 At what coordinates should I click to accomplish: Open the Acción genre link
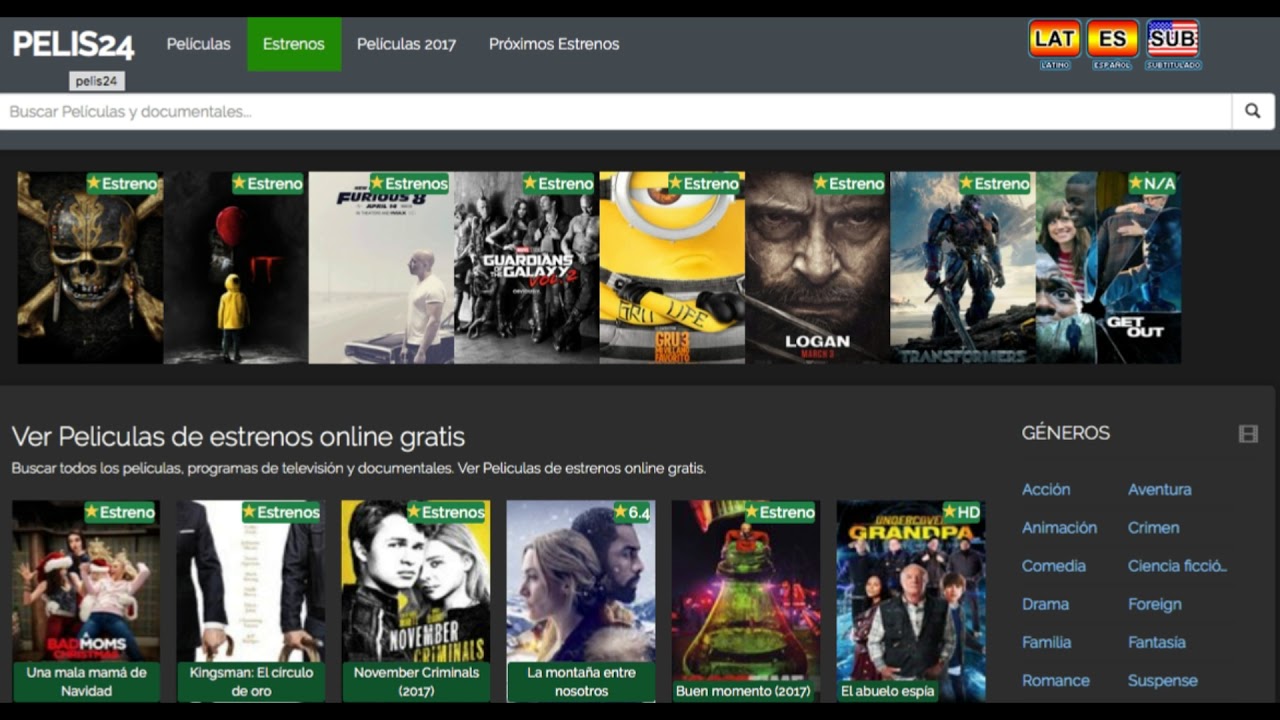(x=1046, y=489)
